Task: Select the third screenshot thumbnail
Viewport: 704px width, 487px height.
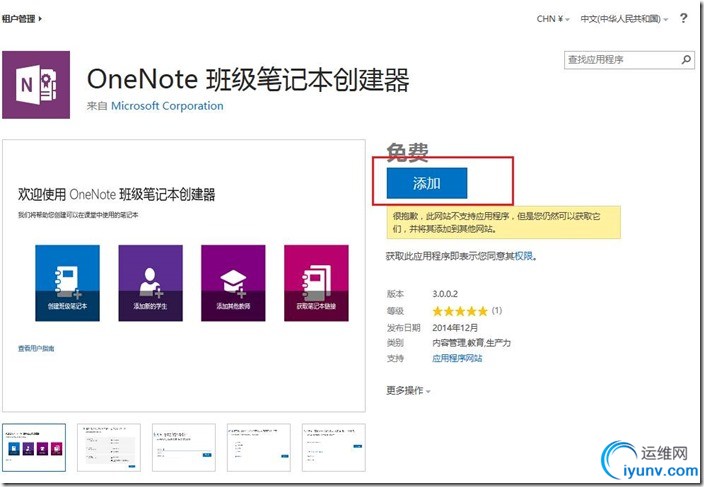Action: (x=184, y=448)
